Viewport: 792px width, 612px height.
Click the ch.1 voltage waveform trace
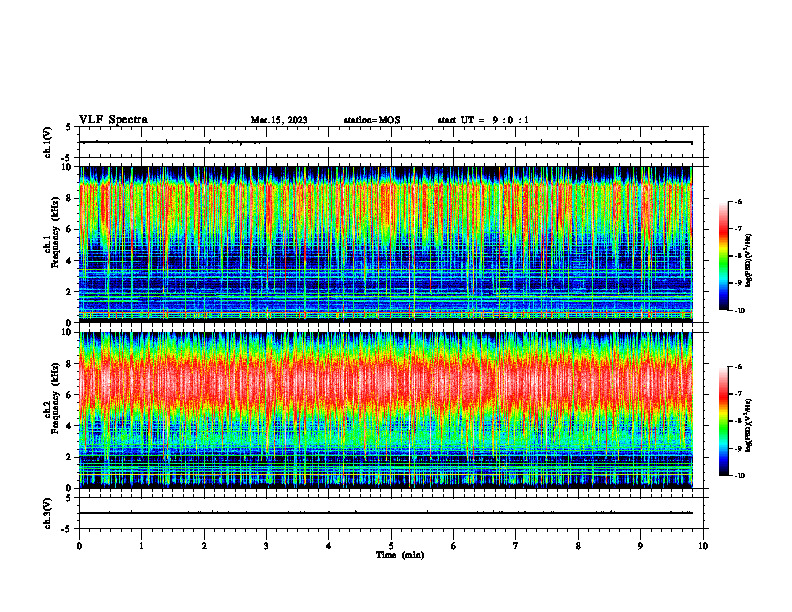click(385, 142)
